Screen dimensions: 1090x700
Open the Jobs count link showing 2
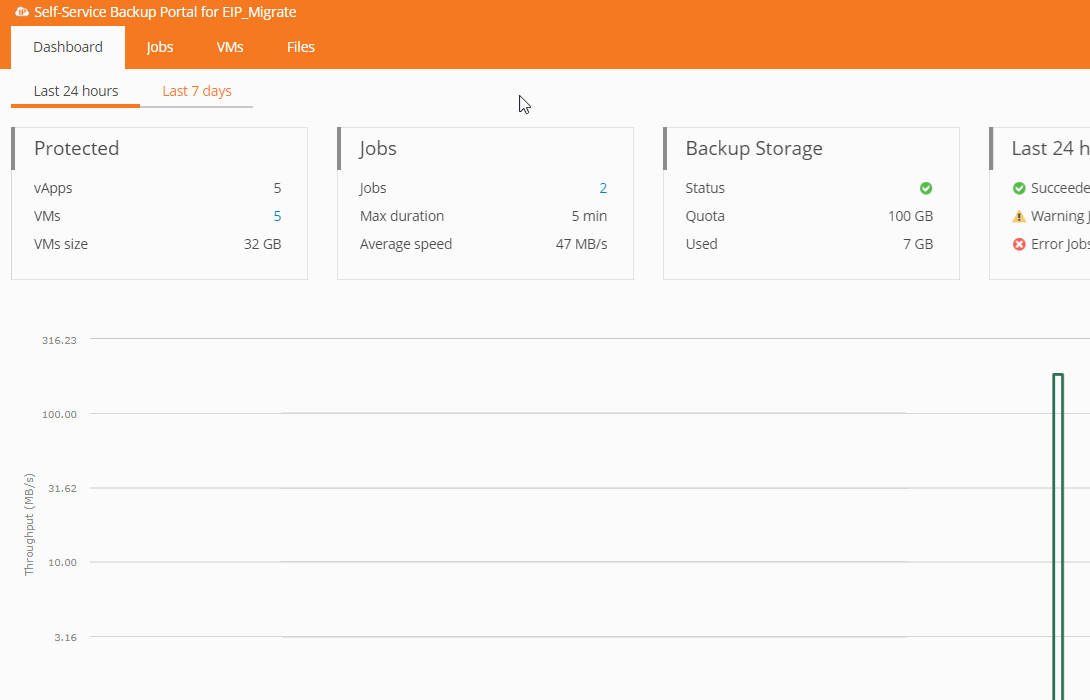(603, 188)
